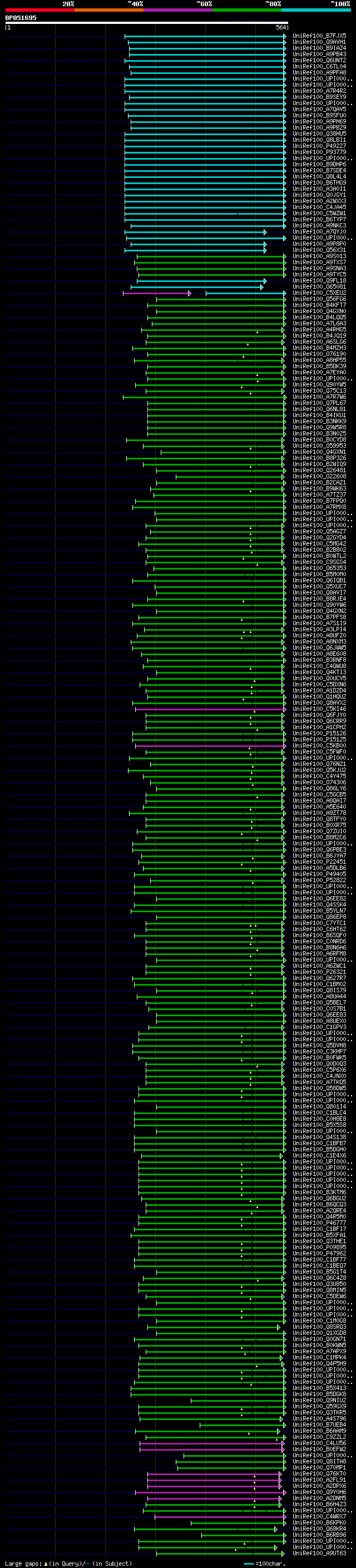Viewport: 356px width, 1568px height.
Task: Open hit UniRef100_O65081
Action: (x=319, y=286)
